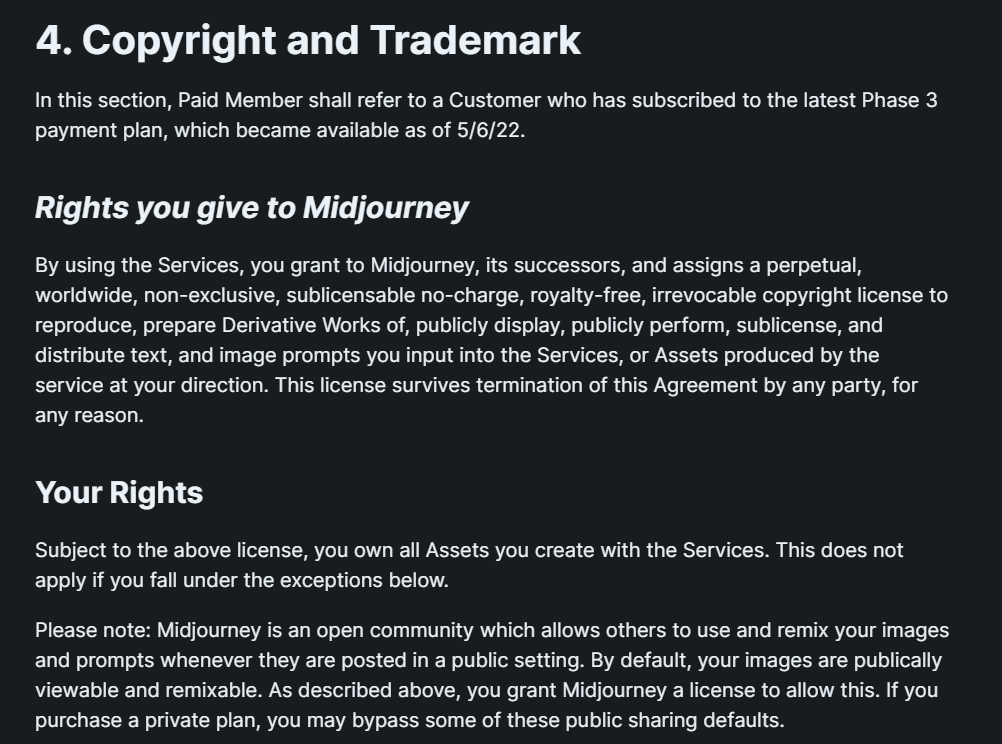Click the 'Rights you give to Midjourney' subheading

coord(252,208)
